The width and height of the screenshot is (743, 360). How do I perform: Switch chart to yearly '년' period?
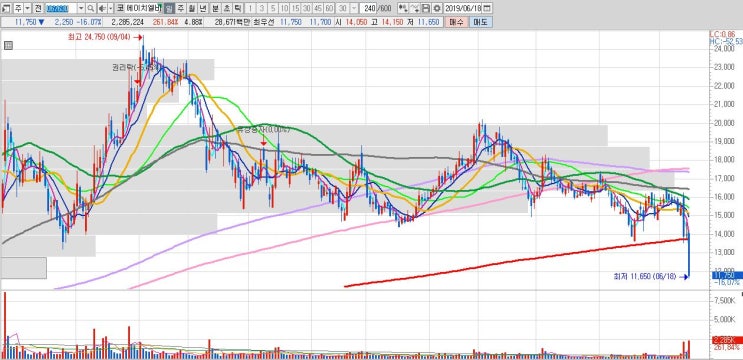[x=202, y=9]
